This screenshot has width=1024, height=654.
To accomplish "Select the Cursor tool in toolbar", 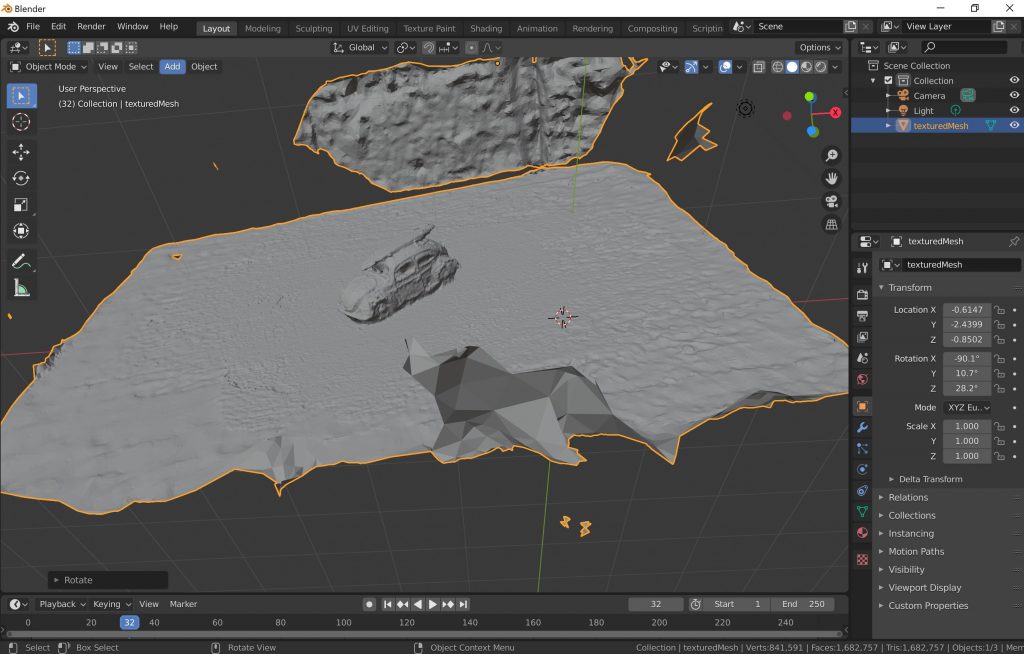I will click(x=21, y=122).
